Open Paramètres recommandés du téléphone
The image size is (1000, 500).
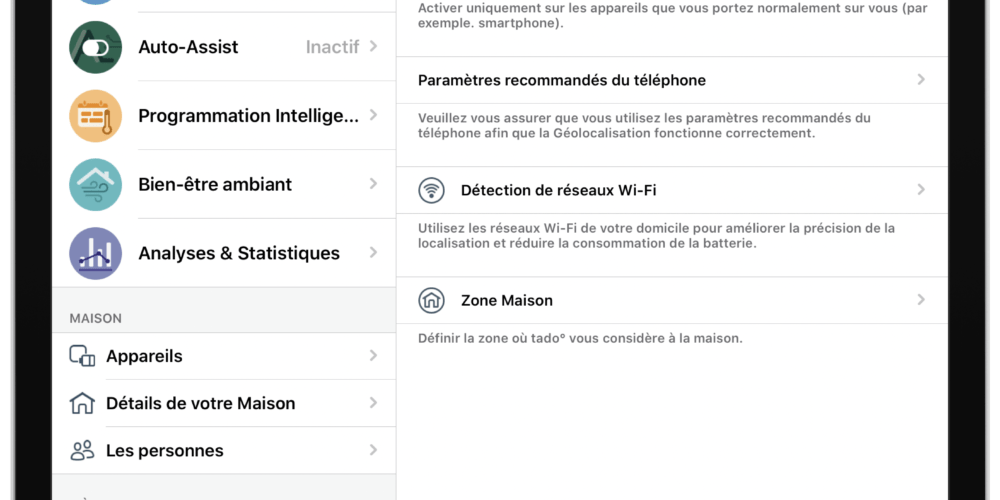[672, 80]
